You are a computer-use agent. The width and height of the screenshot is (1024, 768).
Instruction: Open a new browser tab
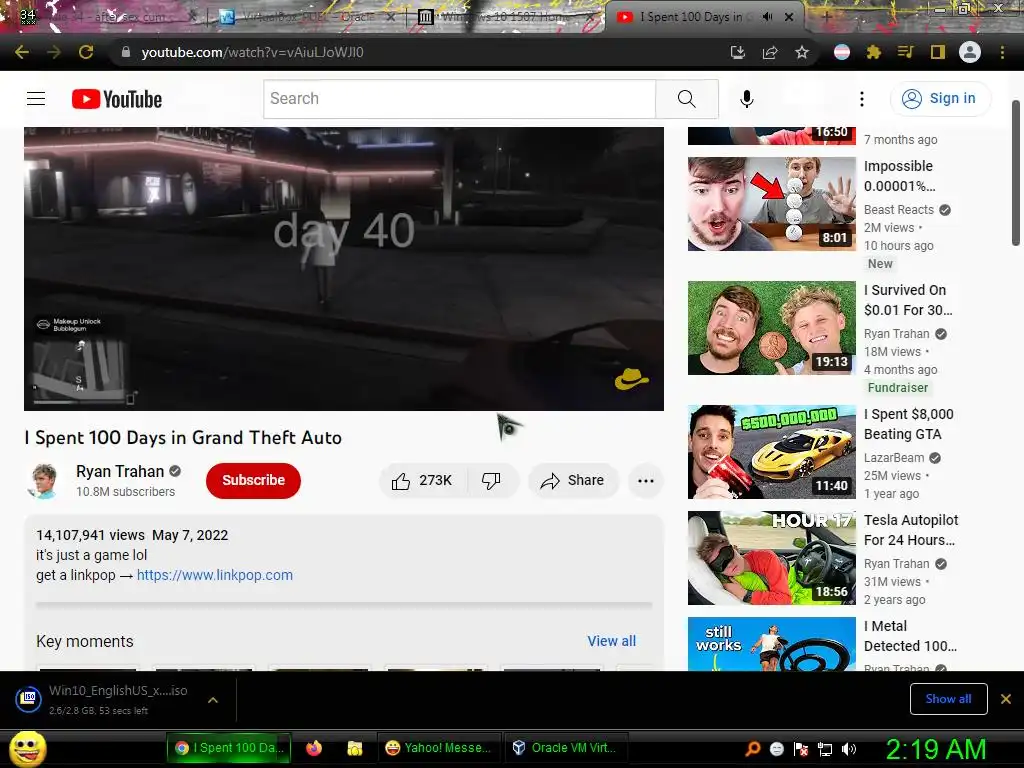pyautogui.click(x=826, y=17)
